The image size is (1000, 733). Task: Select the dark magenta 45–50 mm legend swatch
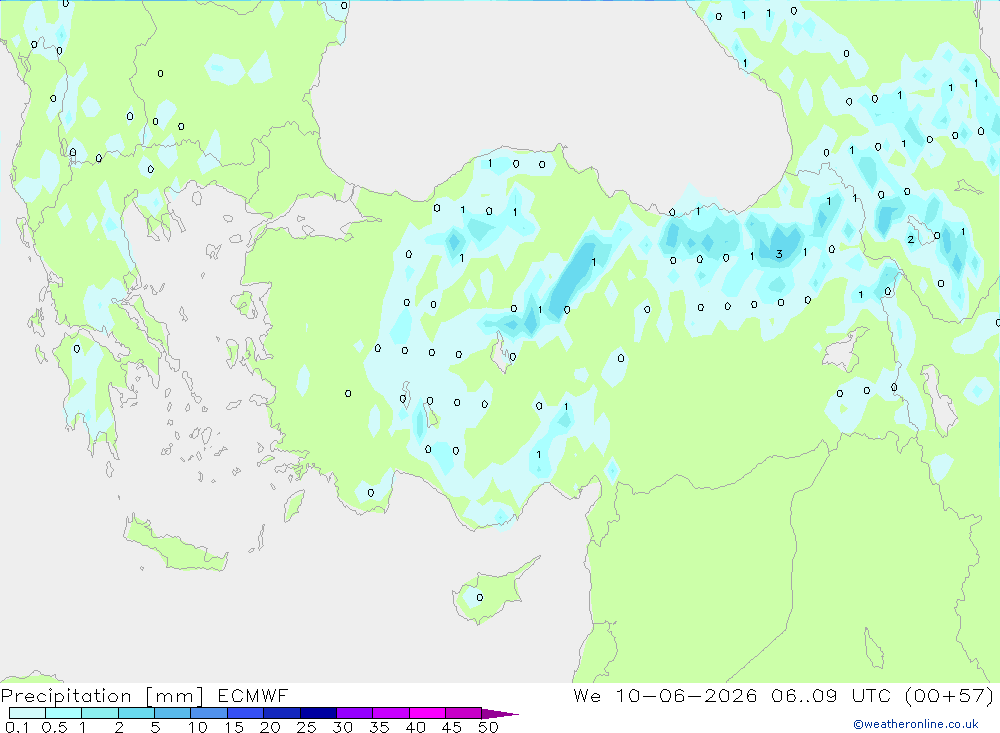pos(463,713)
